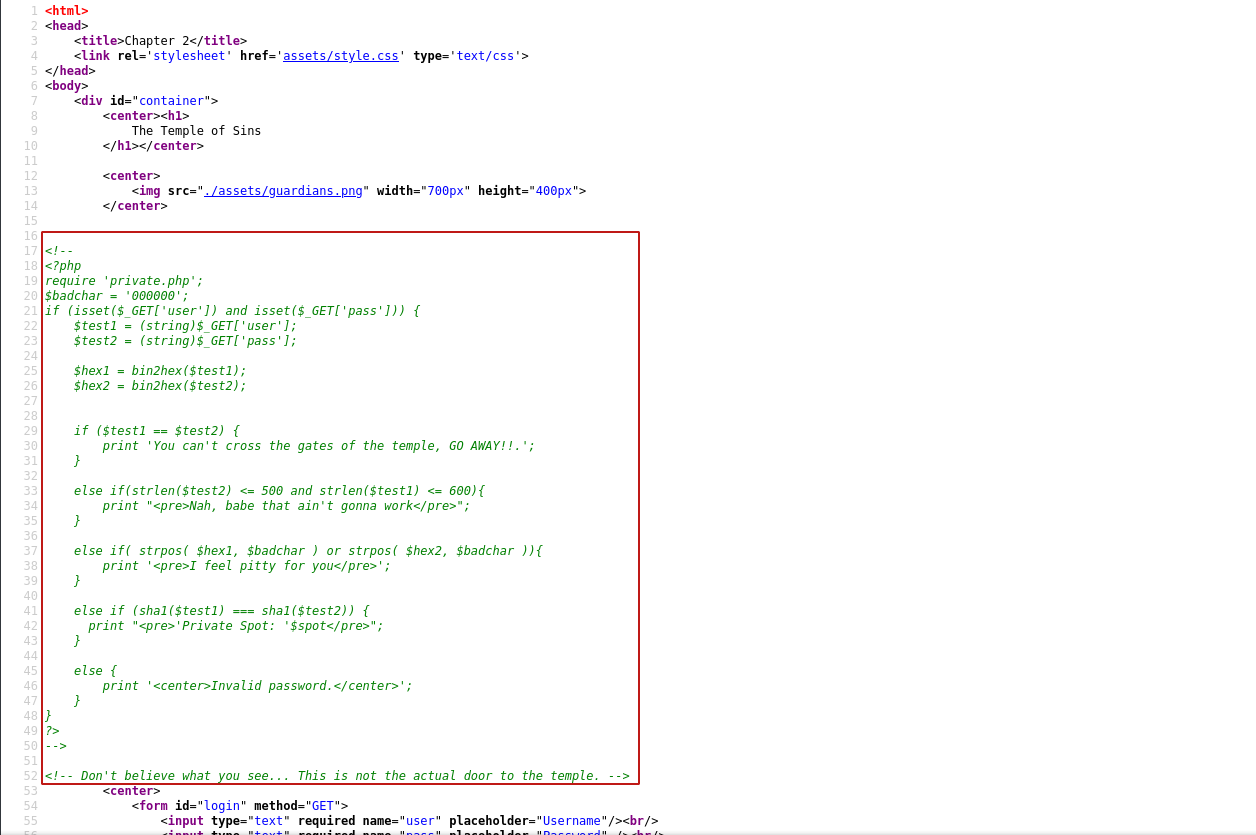Click the 'GO AWAY!!.' print statement

[x=318, y=446]
